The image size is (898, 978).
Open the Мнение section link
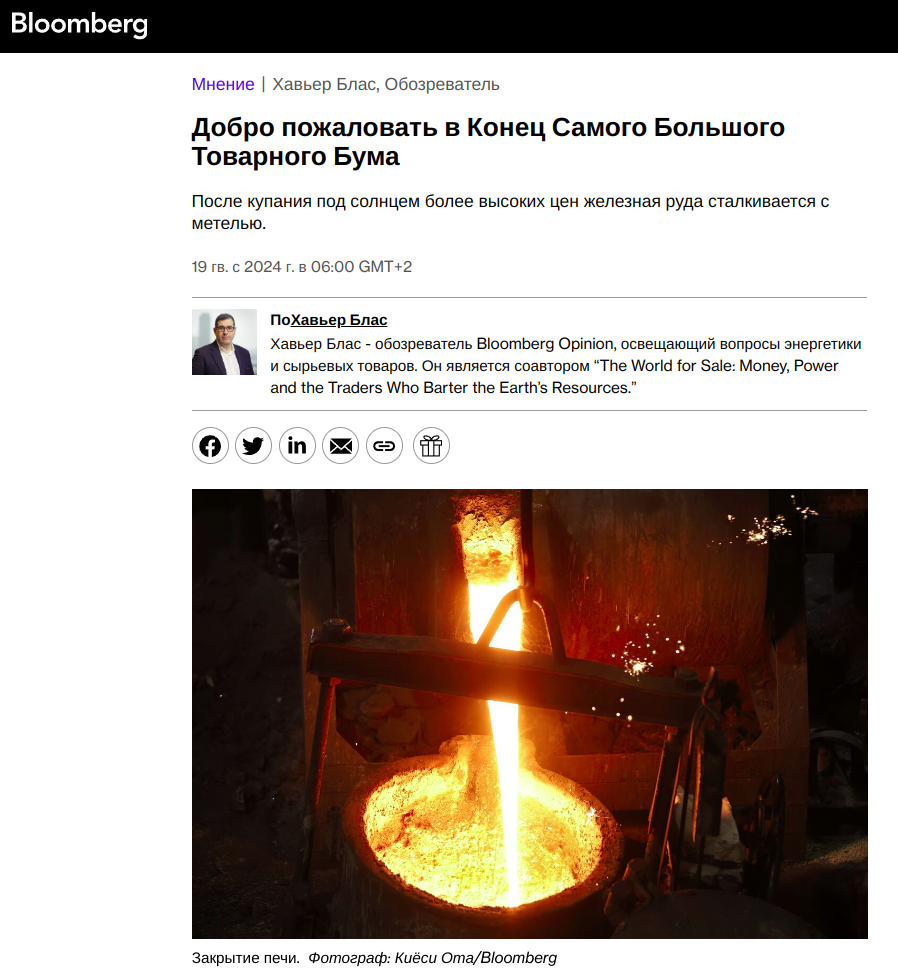pos(223,84)
